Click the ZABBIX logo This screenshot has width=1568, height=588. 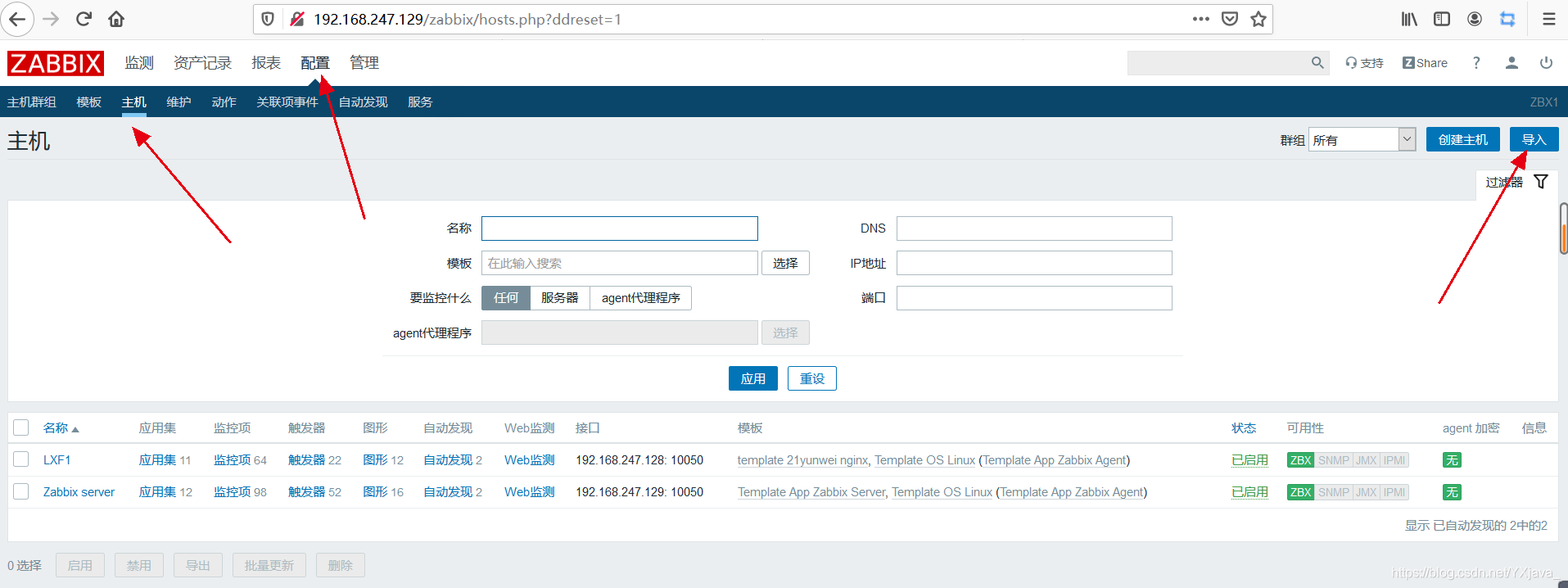click(56, 63)
